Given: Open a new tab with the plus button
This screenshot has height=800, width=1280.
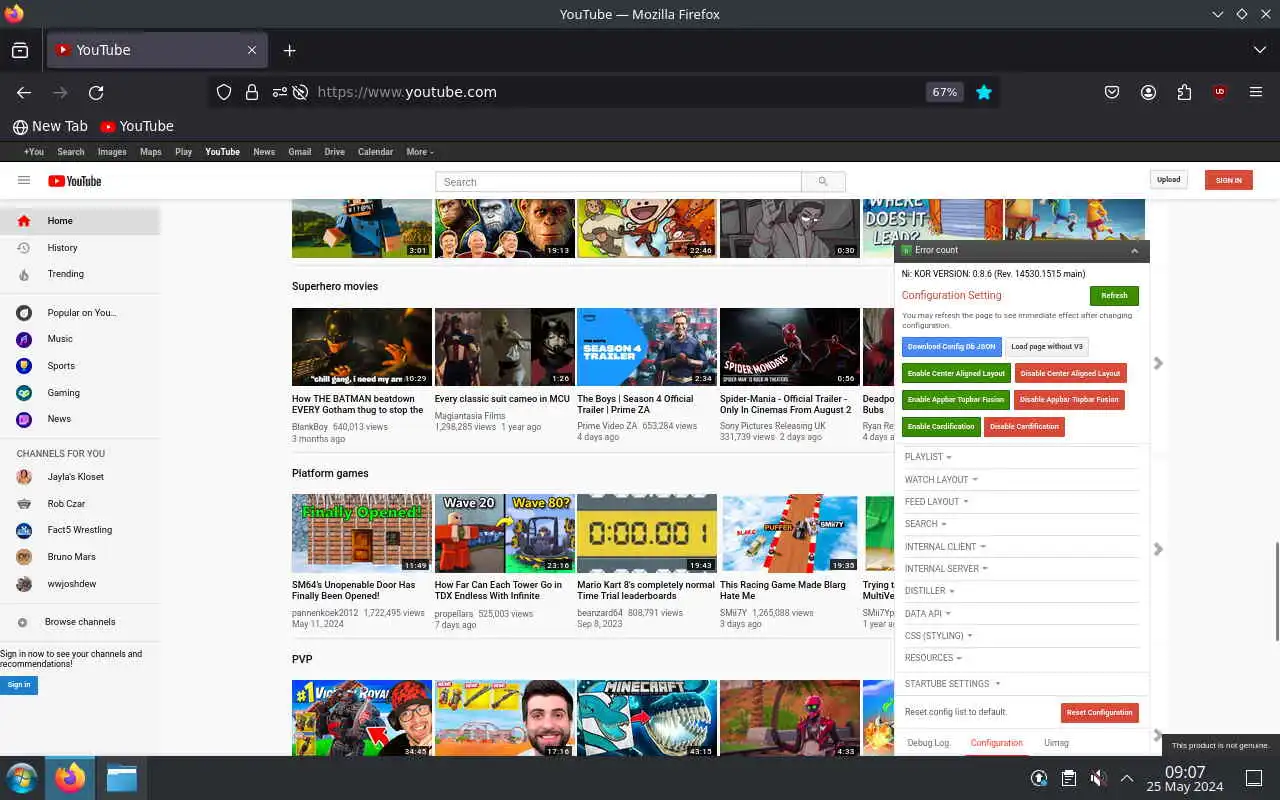Looking at the screenshot, I should coord(289,50).
